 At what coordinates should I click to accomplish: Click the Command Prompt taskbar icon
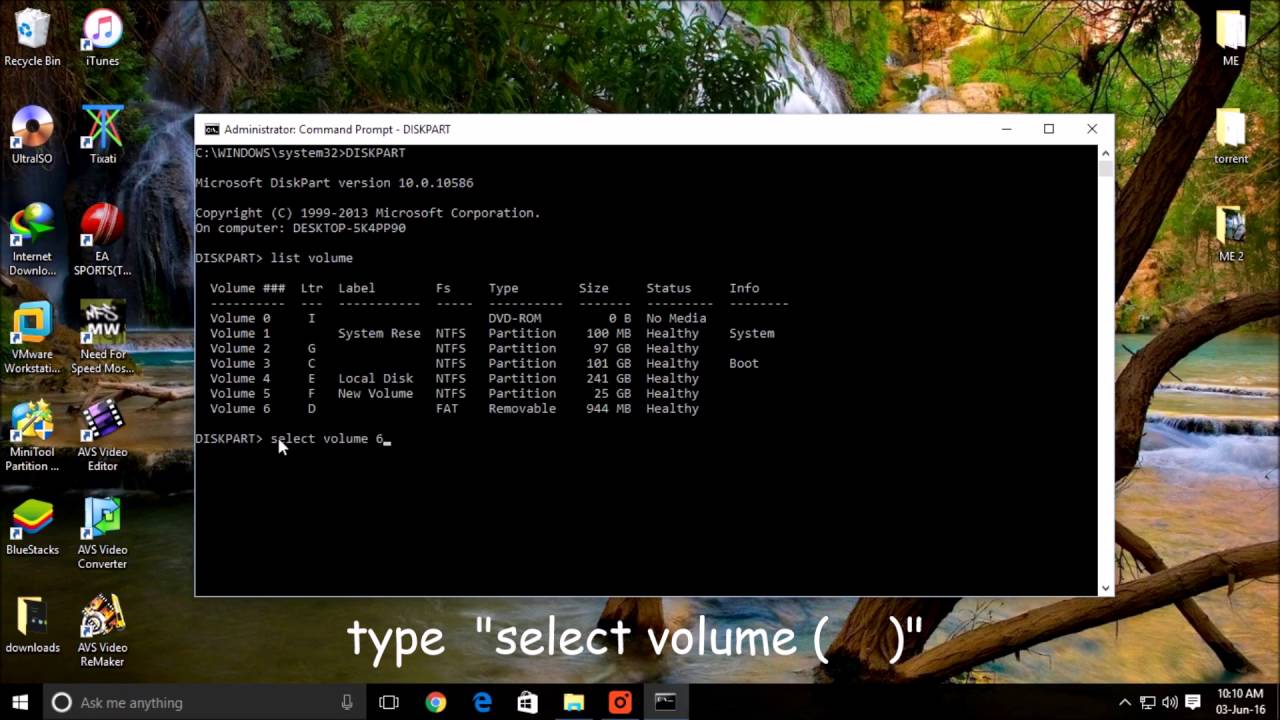666,702
